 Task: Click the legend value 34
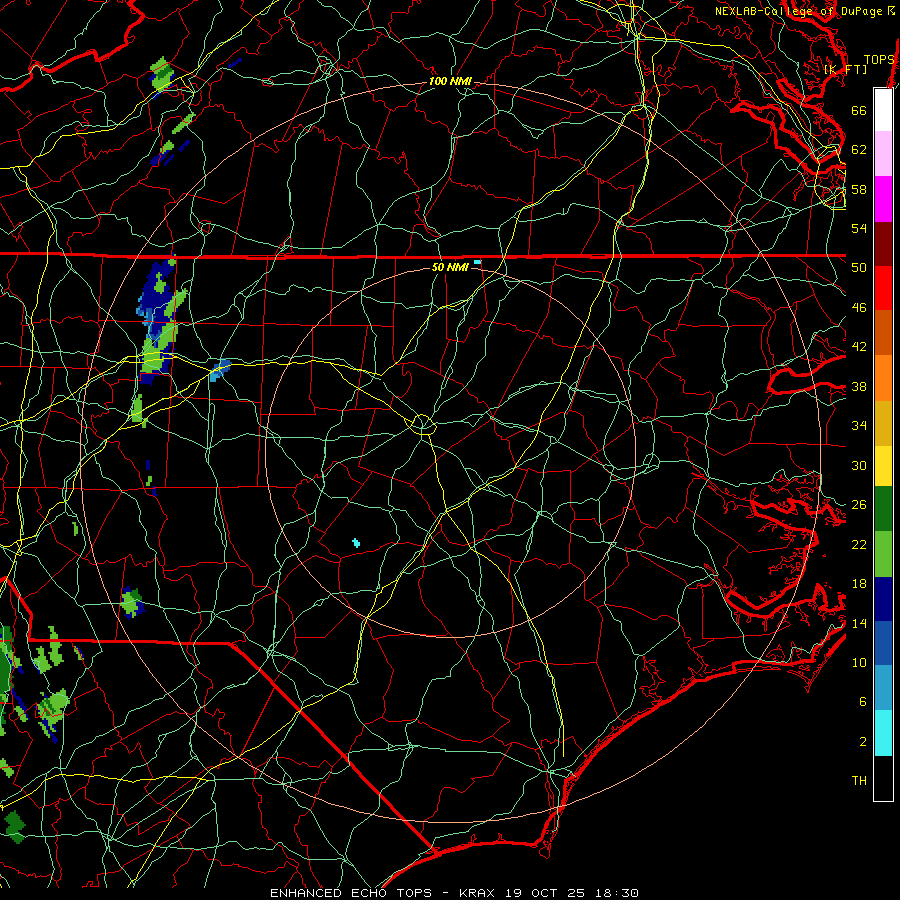[x=859, y=426]
